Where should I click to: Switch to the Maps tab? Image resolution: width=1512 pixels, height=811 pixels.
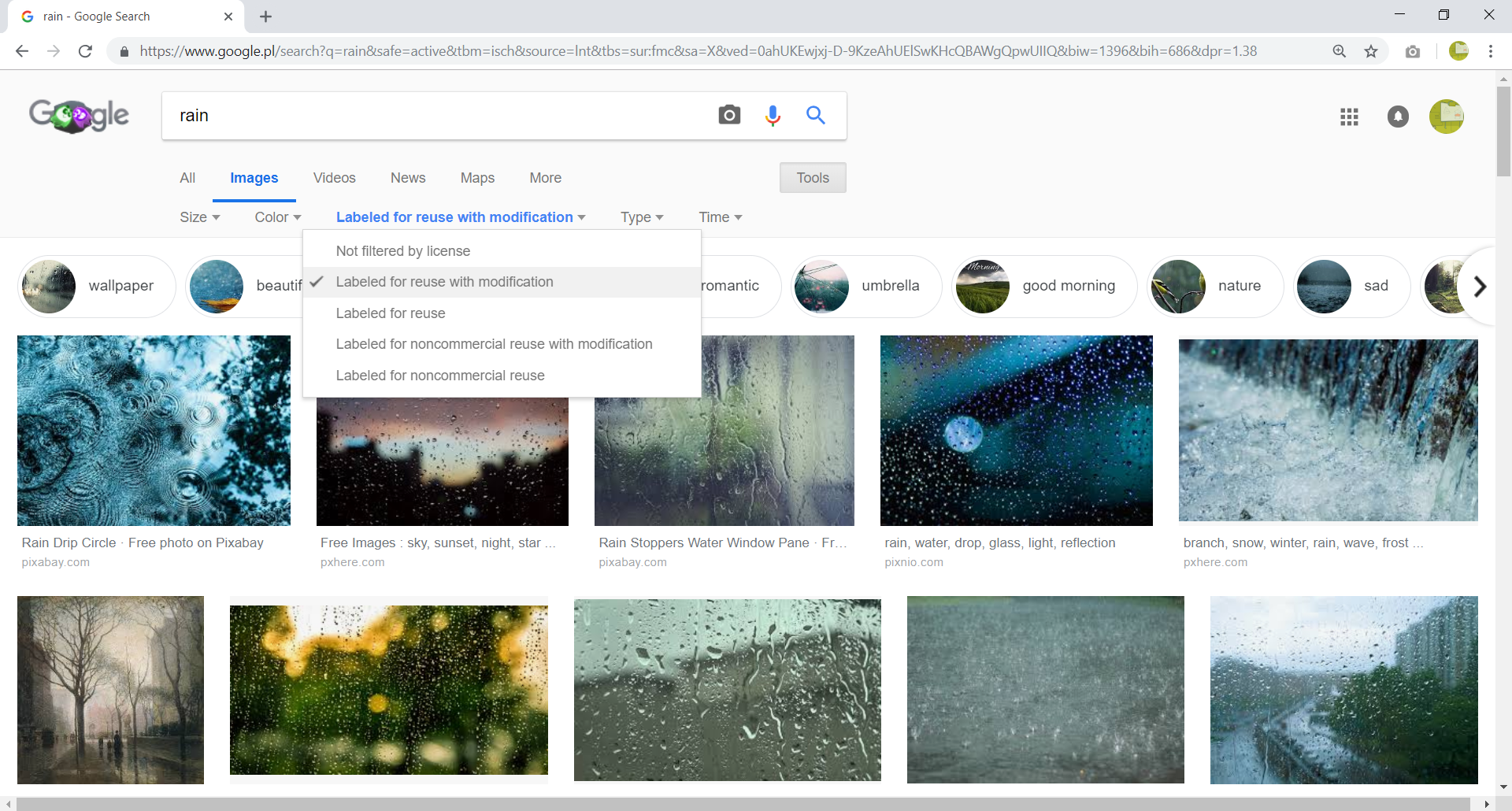[477, 178]
